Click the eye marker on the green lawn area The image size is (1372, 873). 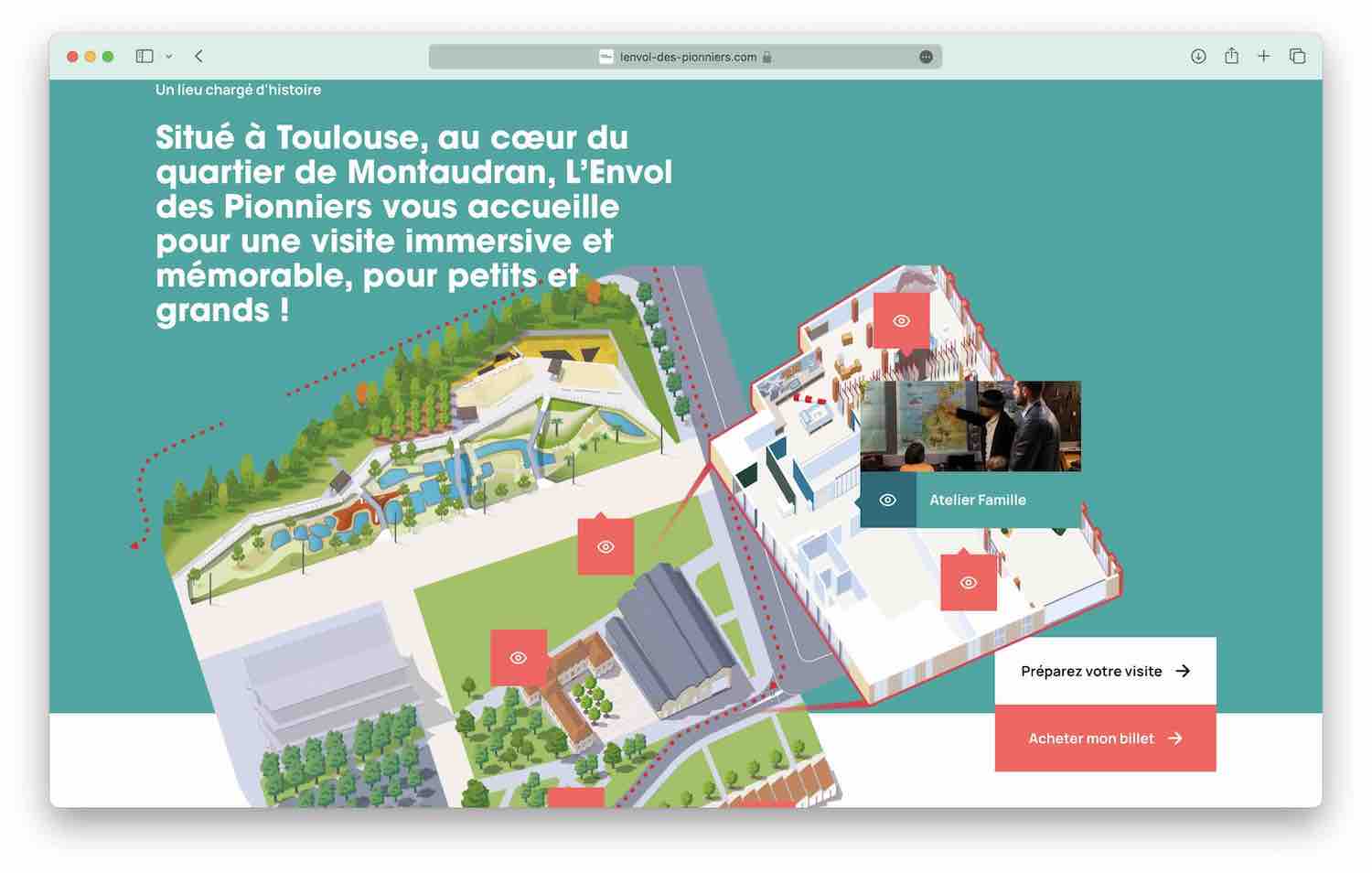click(606, 547)
